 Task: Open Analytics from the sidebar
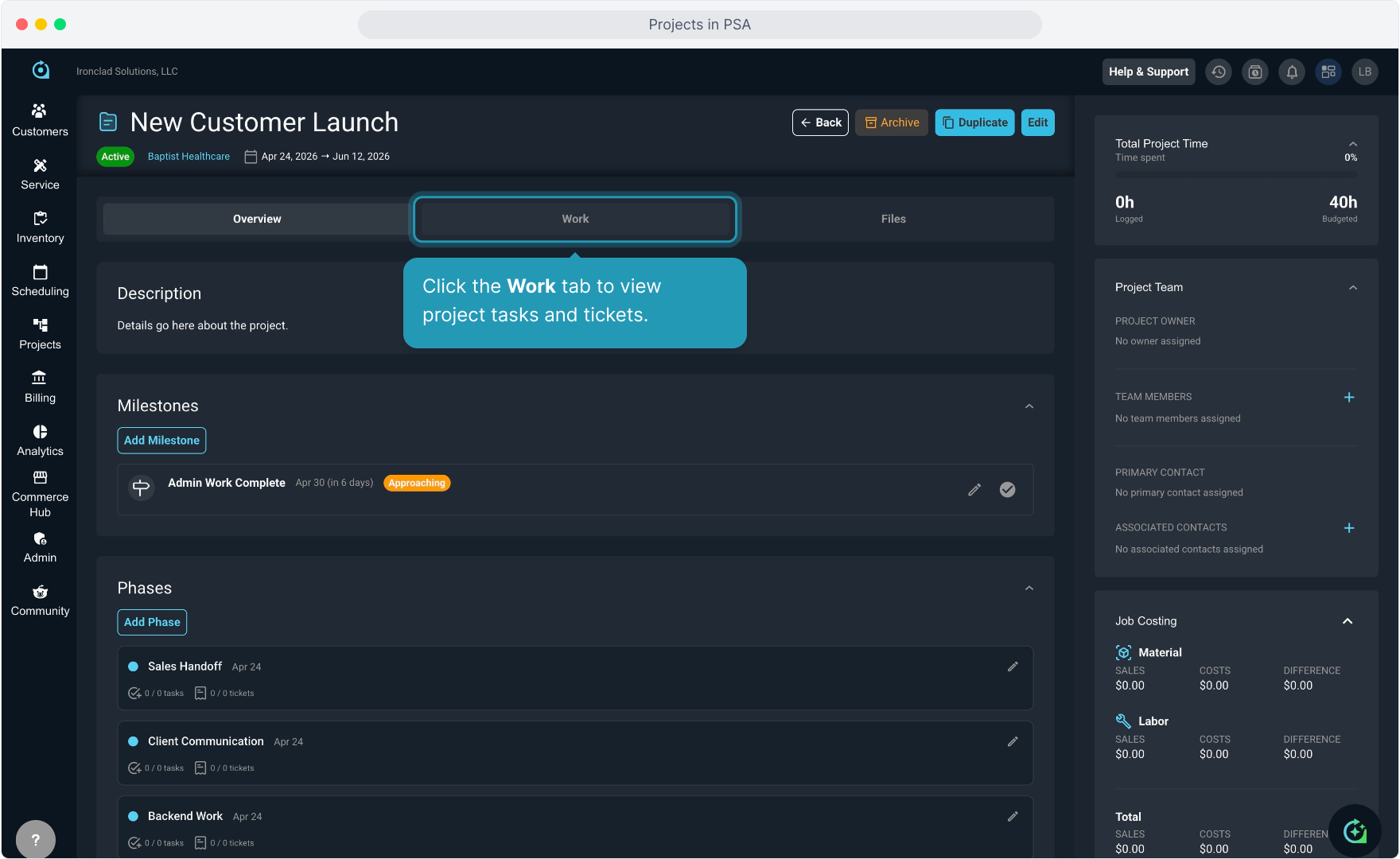pos(40,441)
